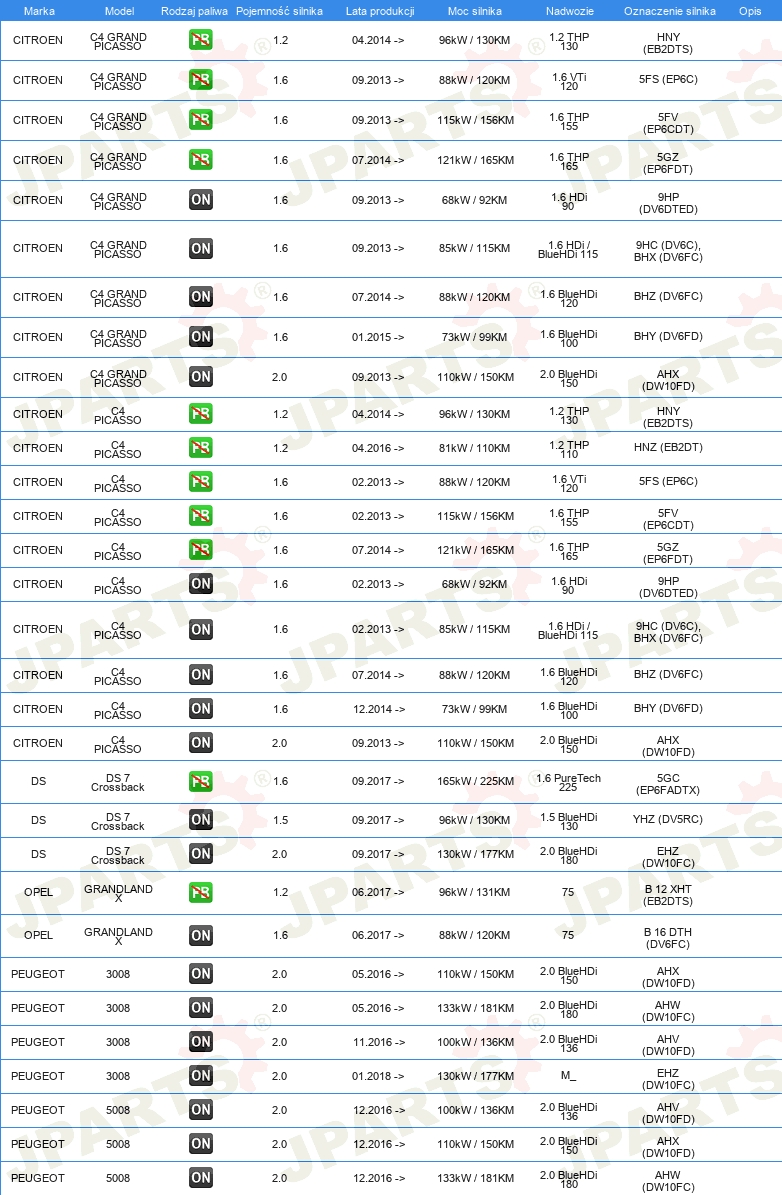This screenshot has height=1195, width=782.
Task: Click the Lata produkcji column header
Action: pos(380,11)
